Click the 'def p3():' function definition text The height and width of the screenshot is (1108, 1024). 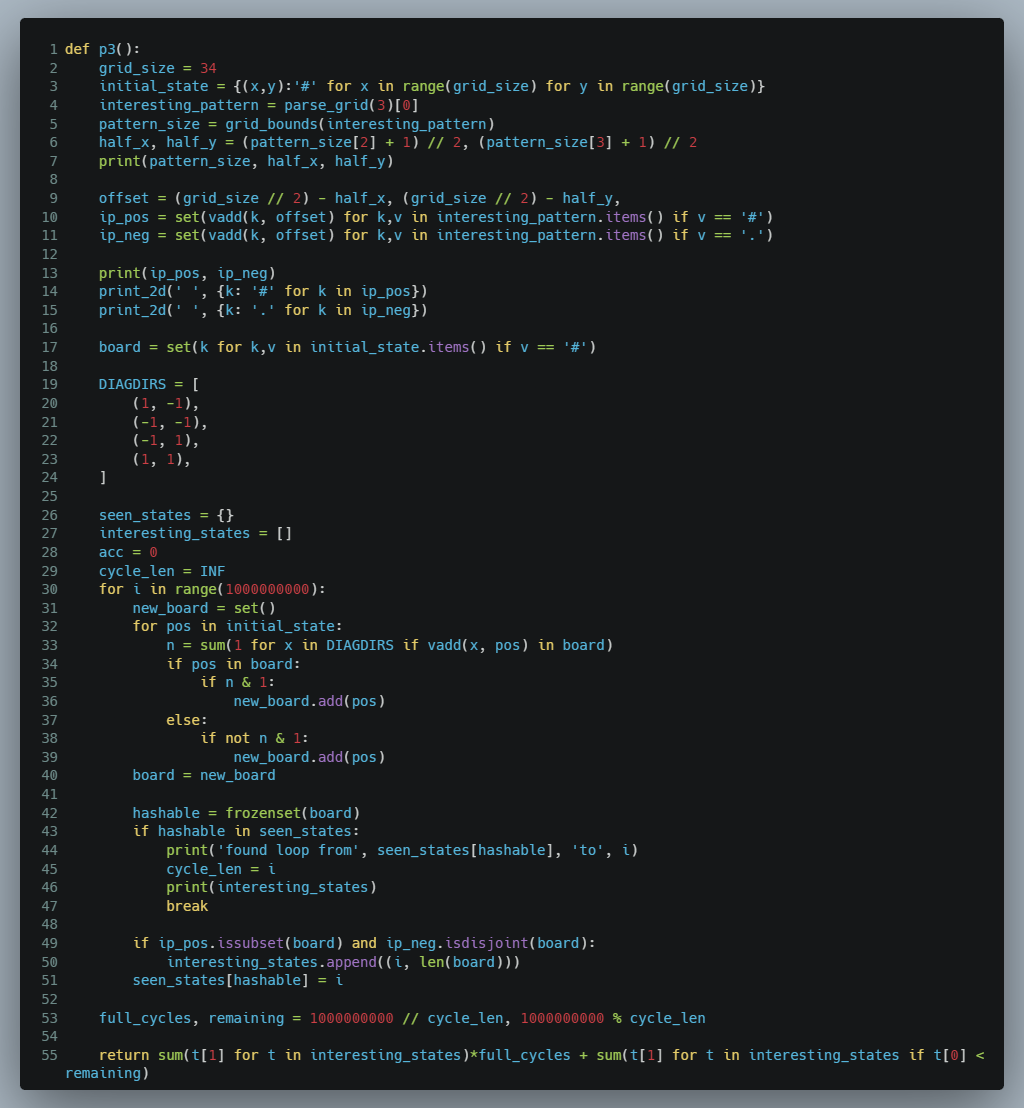click(x=102, y=49)
